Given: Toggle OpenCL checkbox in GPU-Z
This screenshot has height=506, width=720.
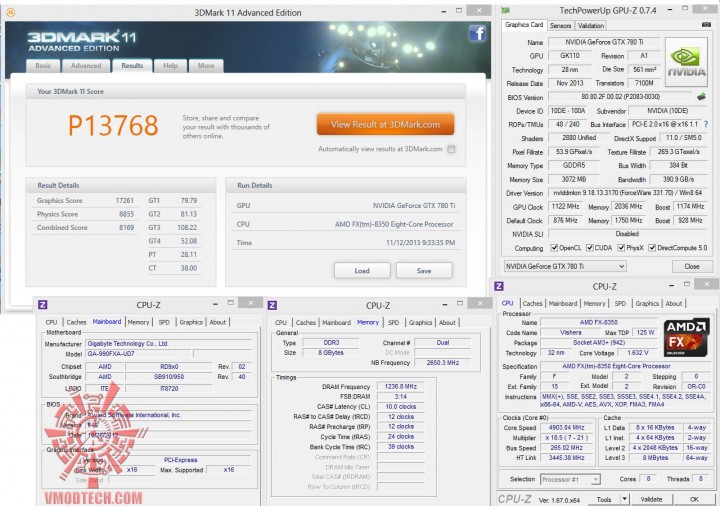Looking at the screenshot, I should (x=554, y=248).
